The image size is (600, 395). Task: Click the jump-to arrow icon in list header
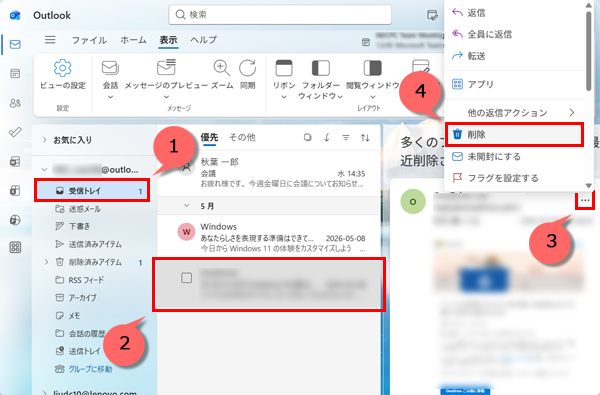click(327, 137)
